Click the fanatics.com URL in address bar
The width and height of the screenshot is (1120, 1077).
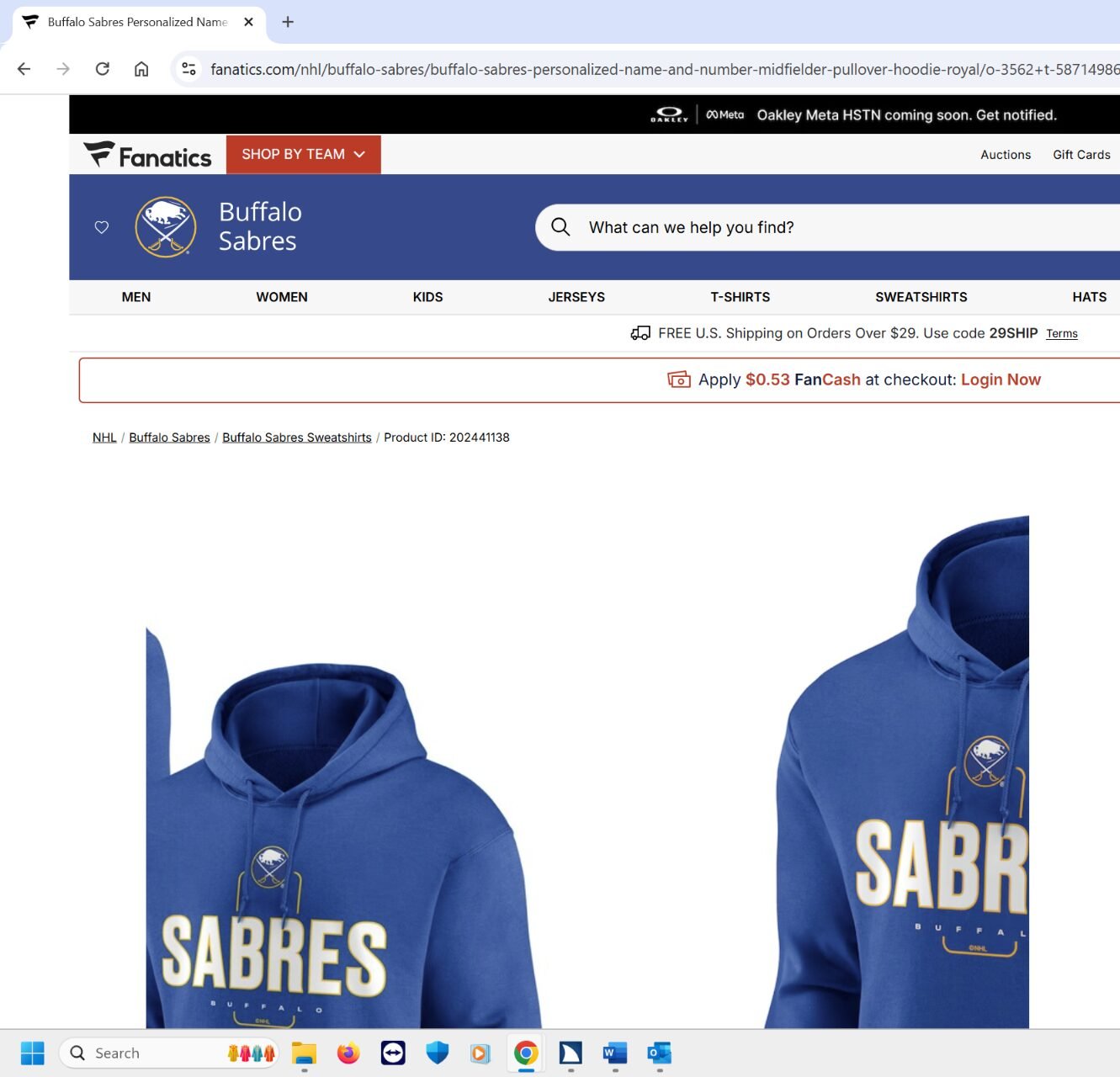(x=665, y=69)
